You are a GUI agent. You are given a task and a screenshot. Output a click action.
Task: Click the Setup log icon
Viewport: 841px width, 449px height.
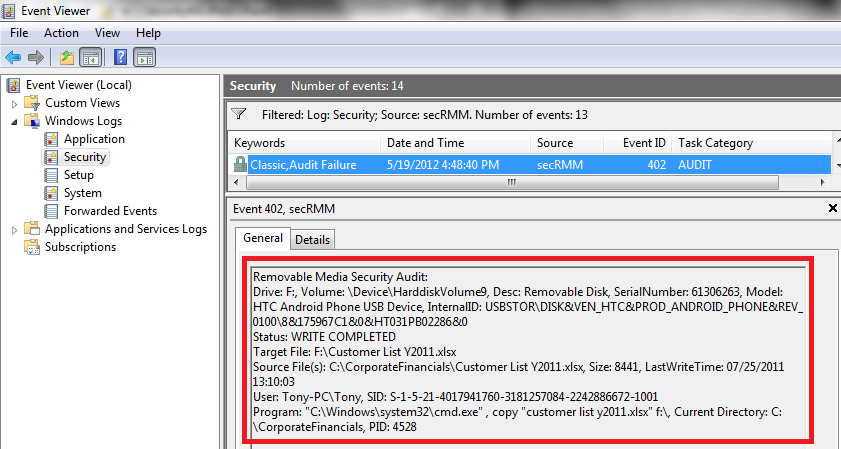point(51,175)
